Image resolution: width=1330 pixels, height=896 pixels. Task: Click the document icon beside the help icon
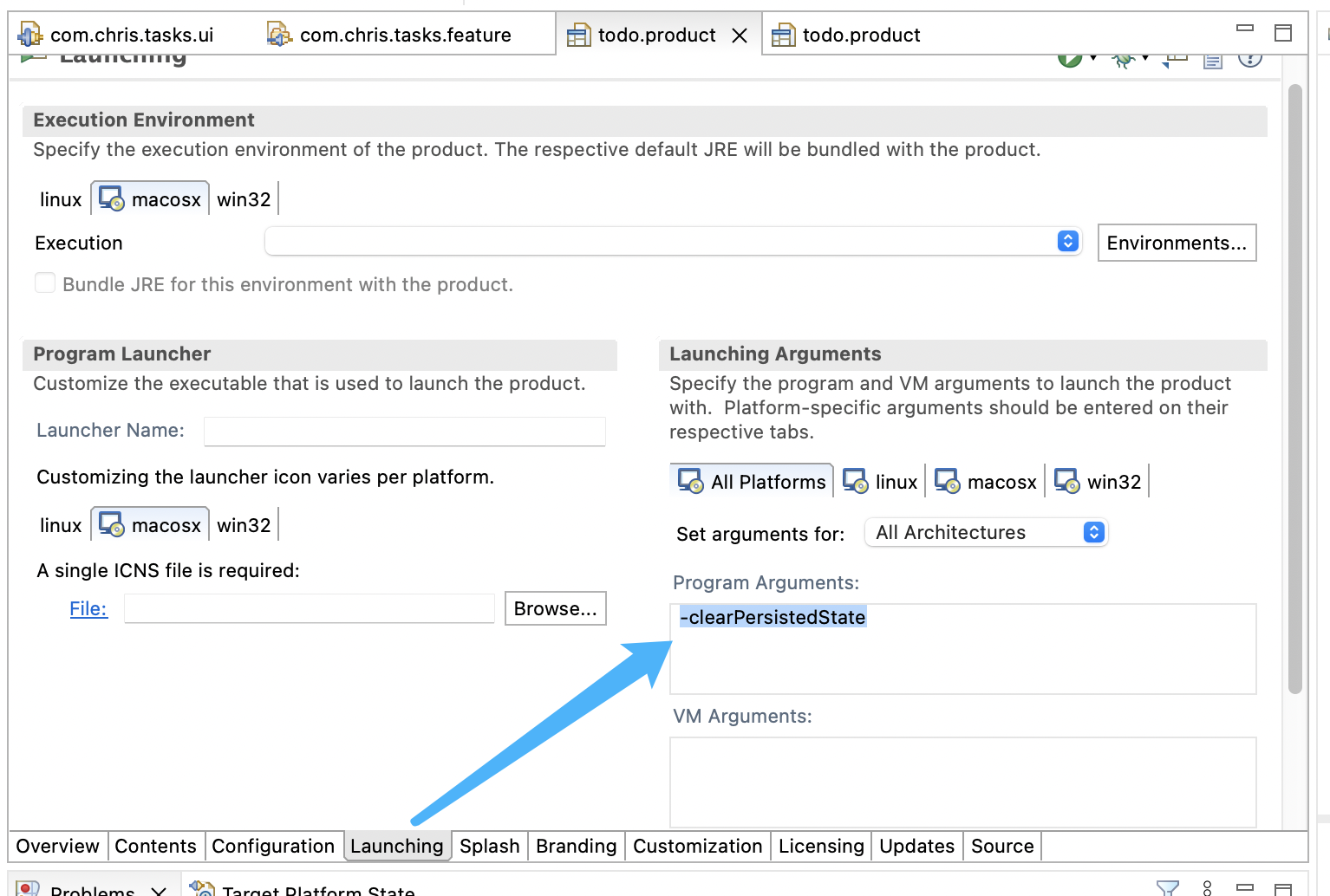coord(1212,60)
